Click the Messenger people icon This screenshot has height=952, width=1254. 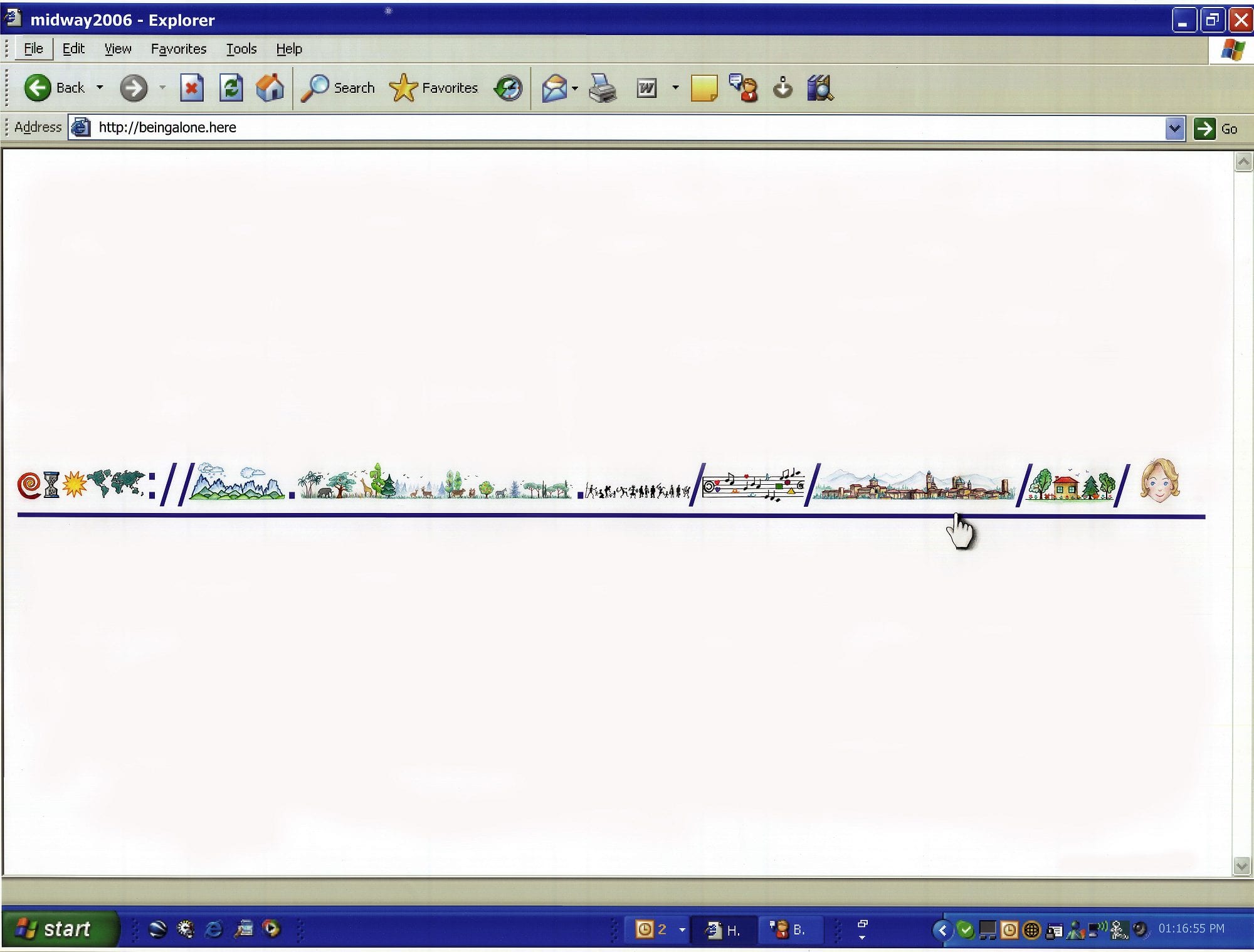click(x=744, y=88)
